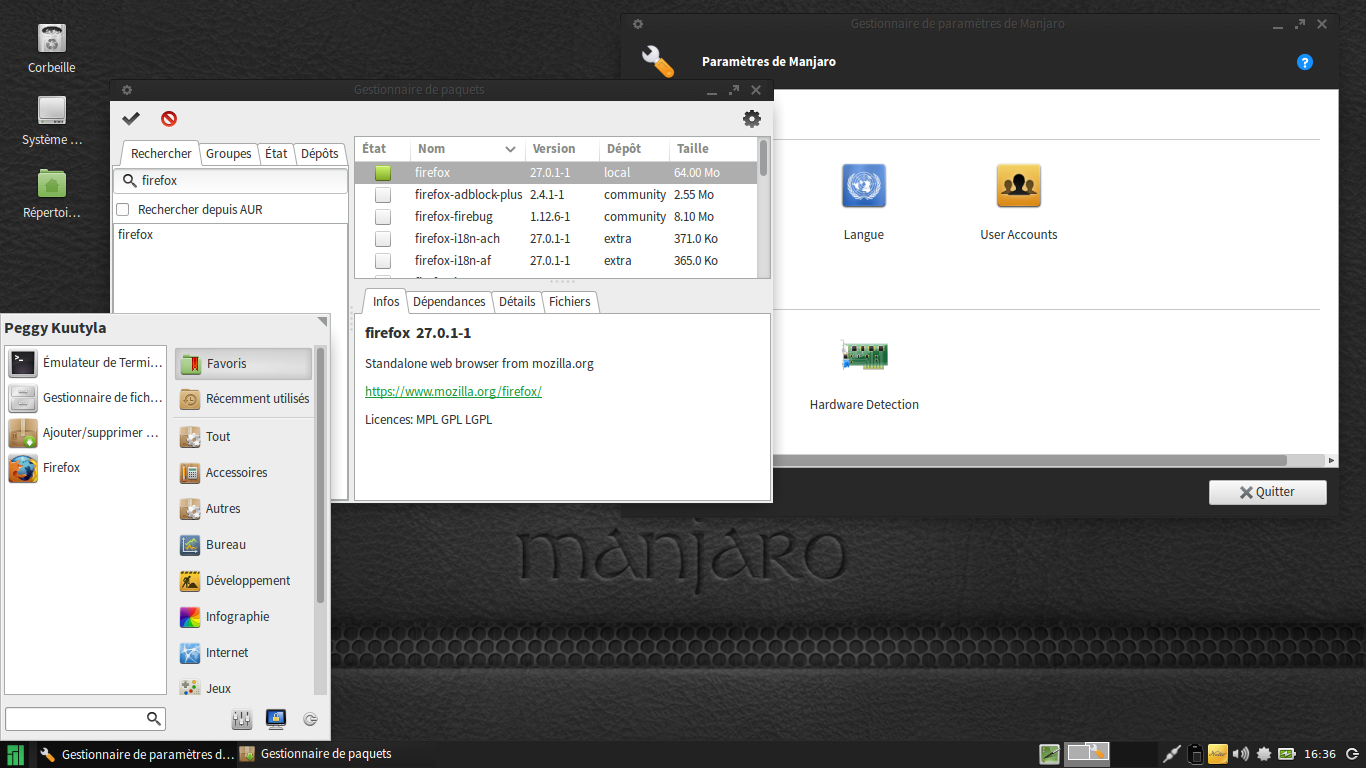Click the lock screen icon in menu footer
Screen dimensions: 1366x768
click(x=276, y=719)
